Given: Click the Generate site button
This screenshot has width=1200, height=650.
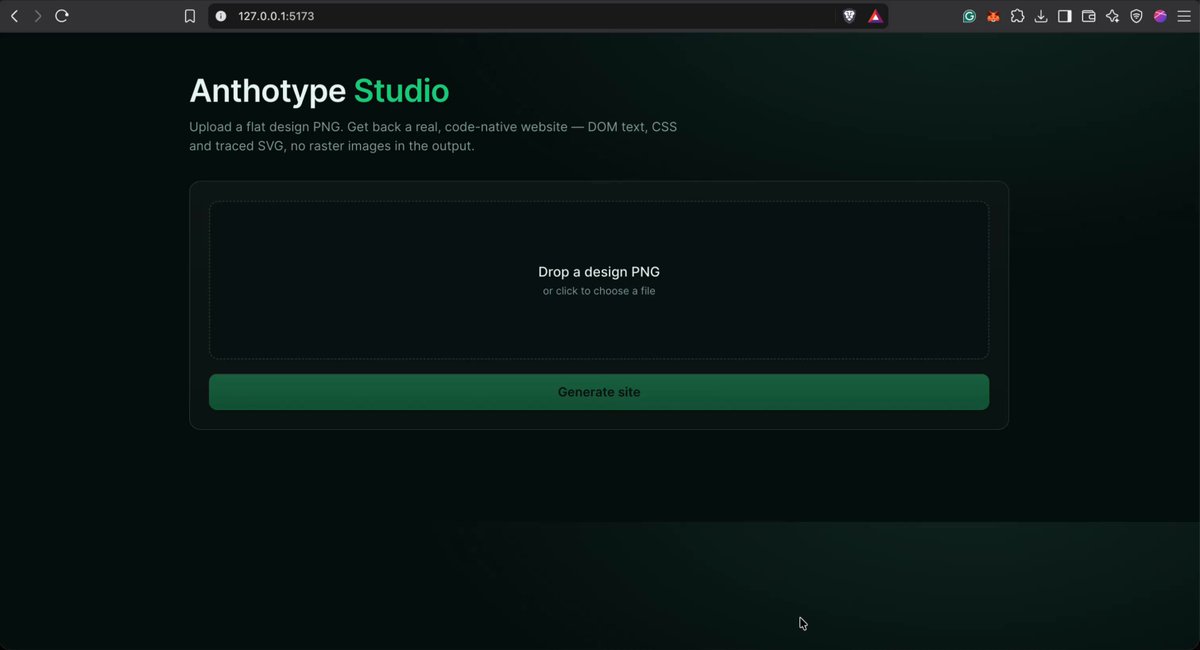Looking at the screenshot, I should 599,392.
